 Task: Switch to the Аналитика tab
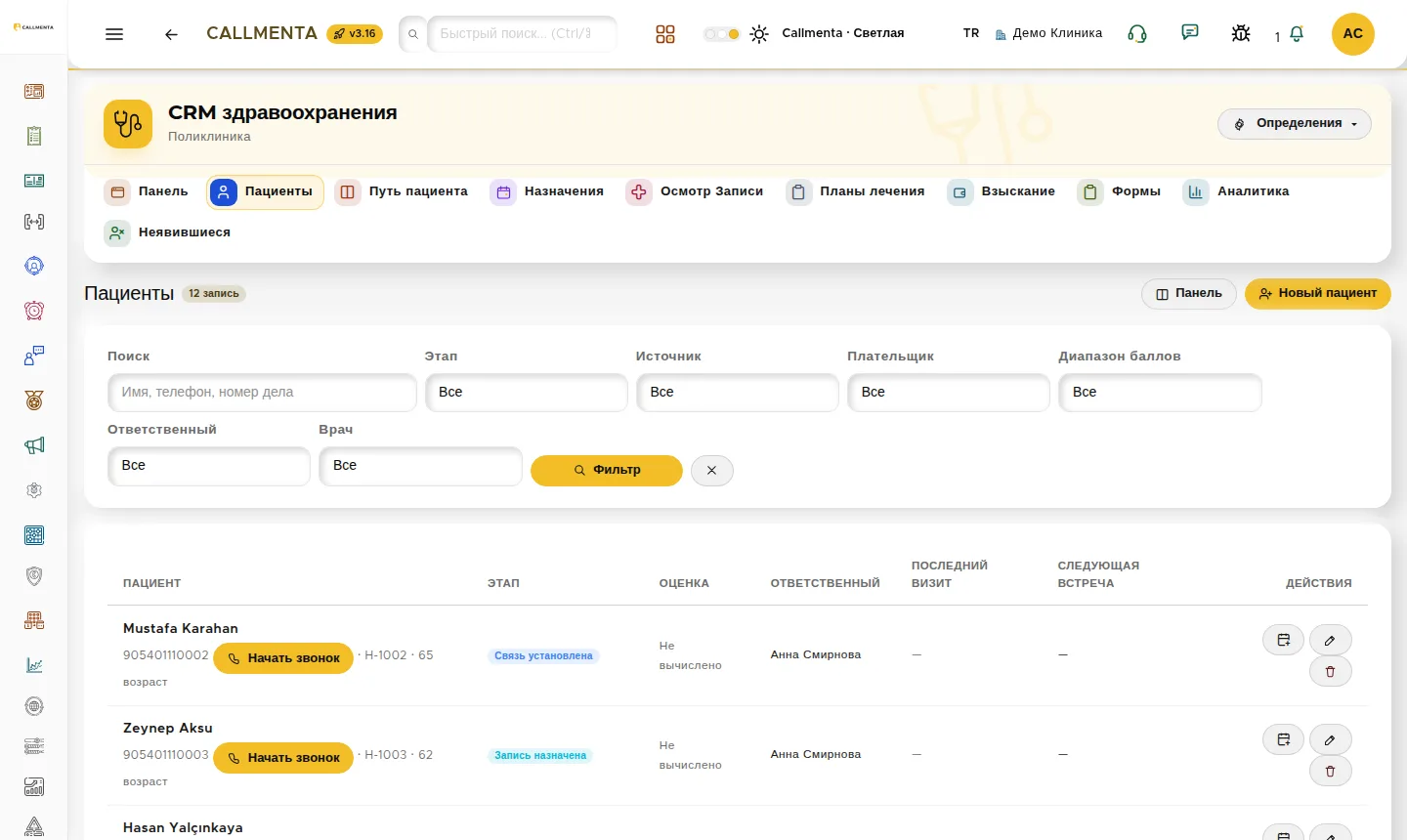pos(1237,191)
